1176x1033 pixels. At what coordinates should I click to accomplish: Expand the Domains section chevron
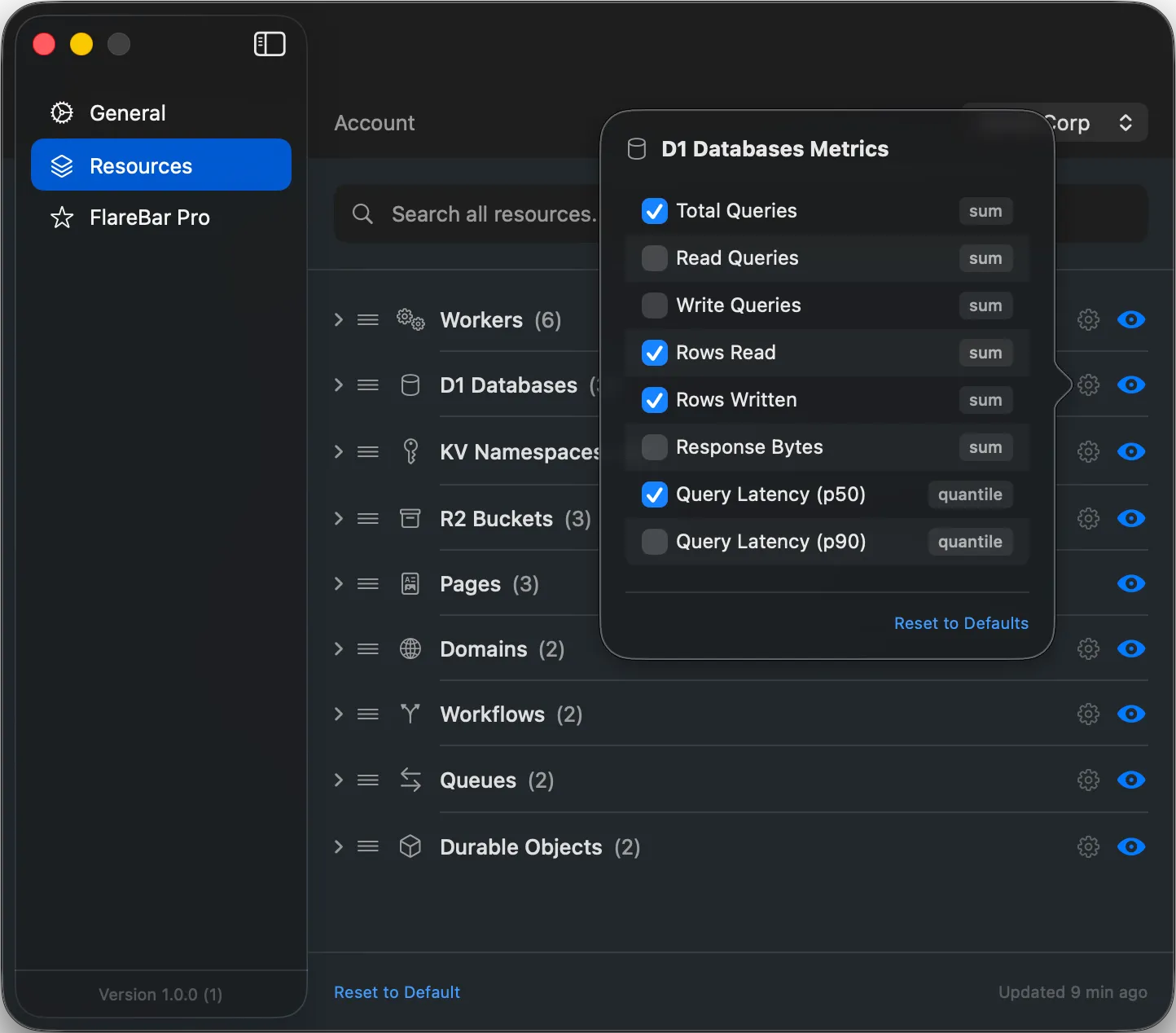coord(339,648)
